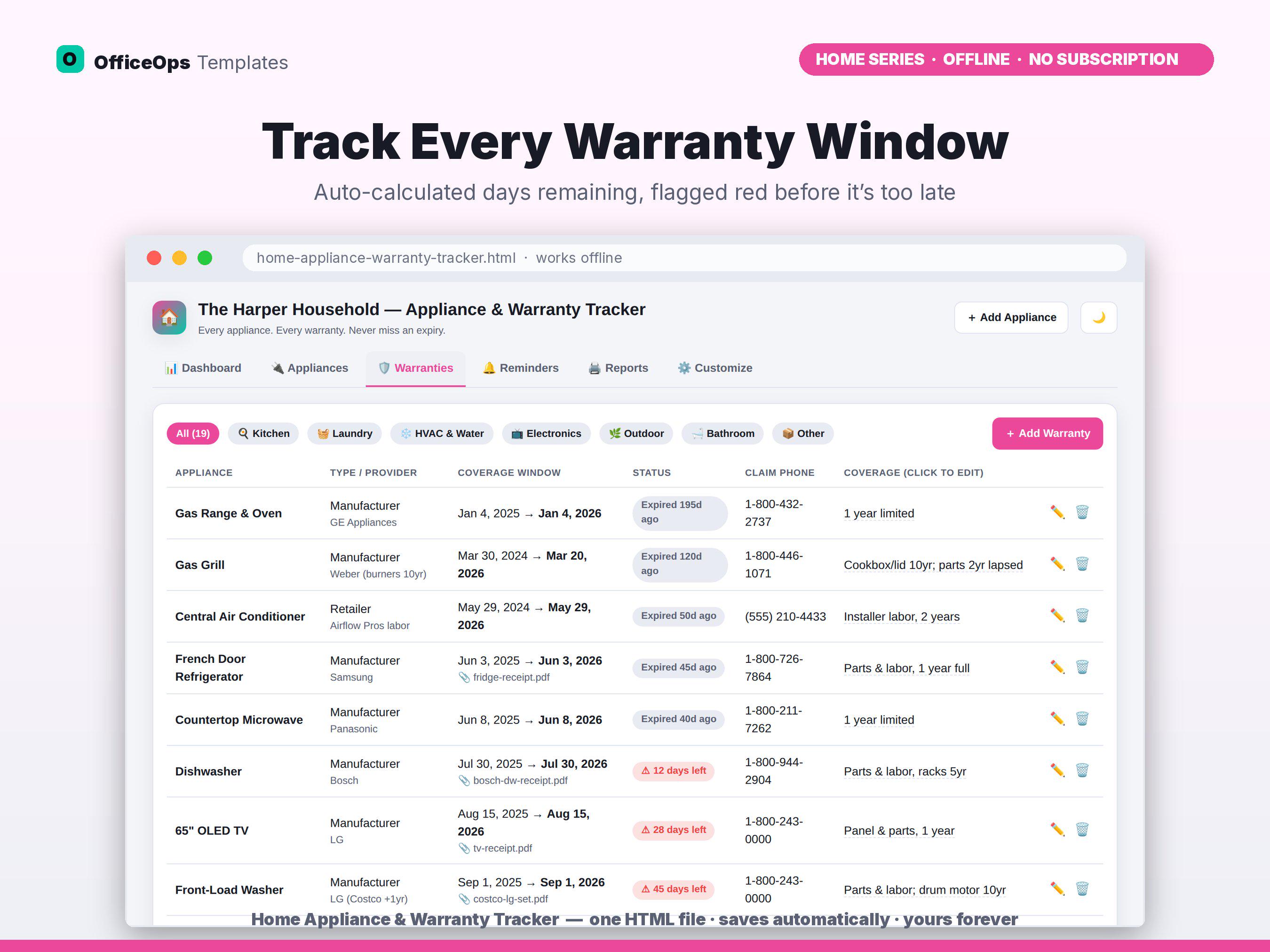Delete the Central Air Conditioner warranty

(x=1082, y=615)
